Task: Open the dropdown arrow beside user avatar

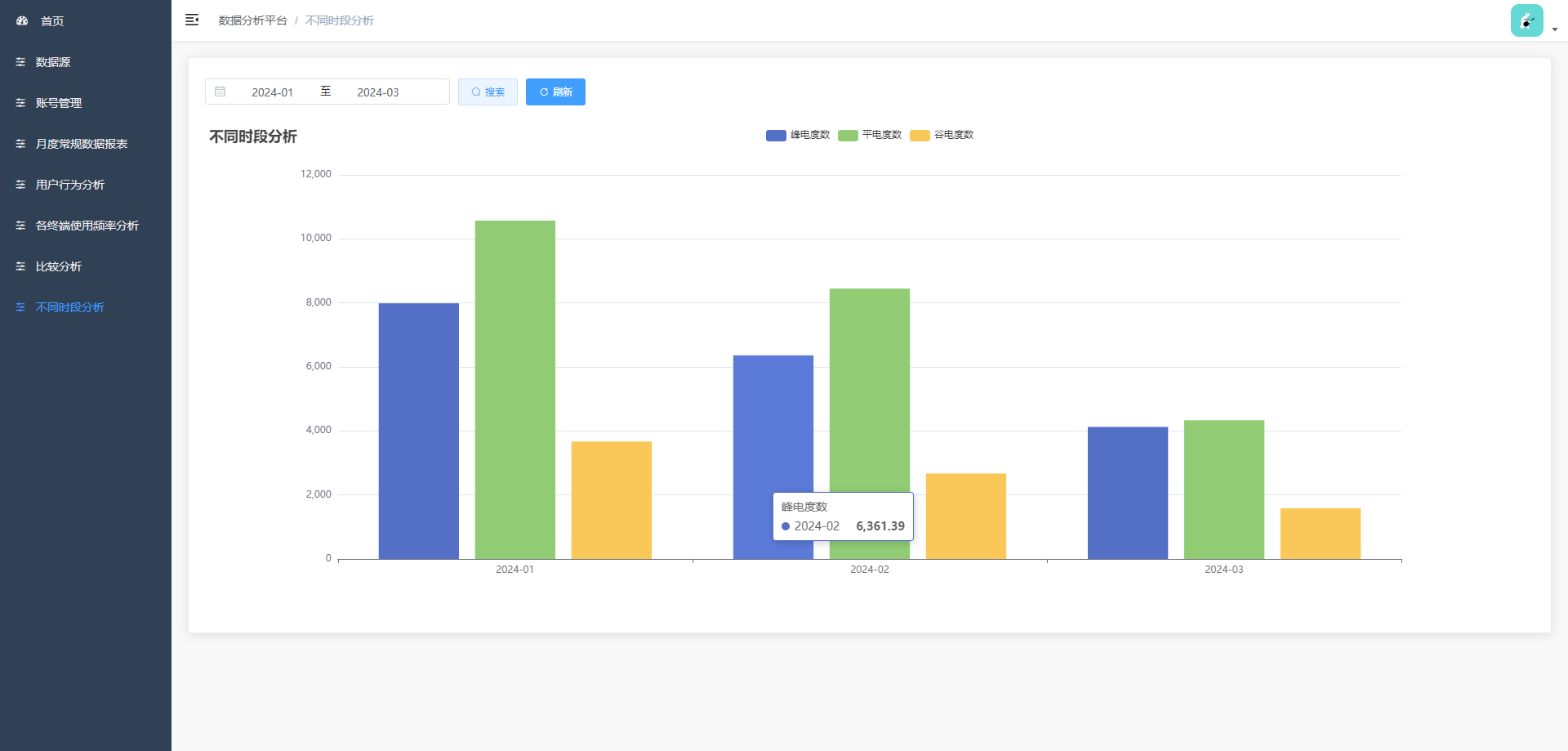Action: [1555, 29]
